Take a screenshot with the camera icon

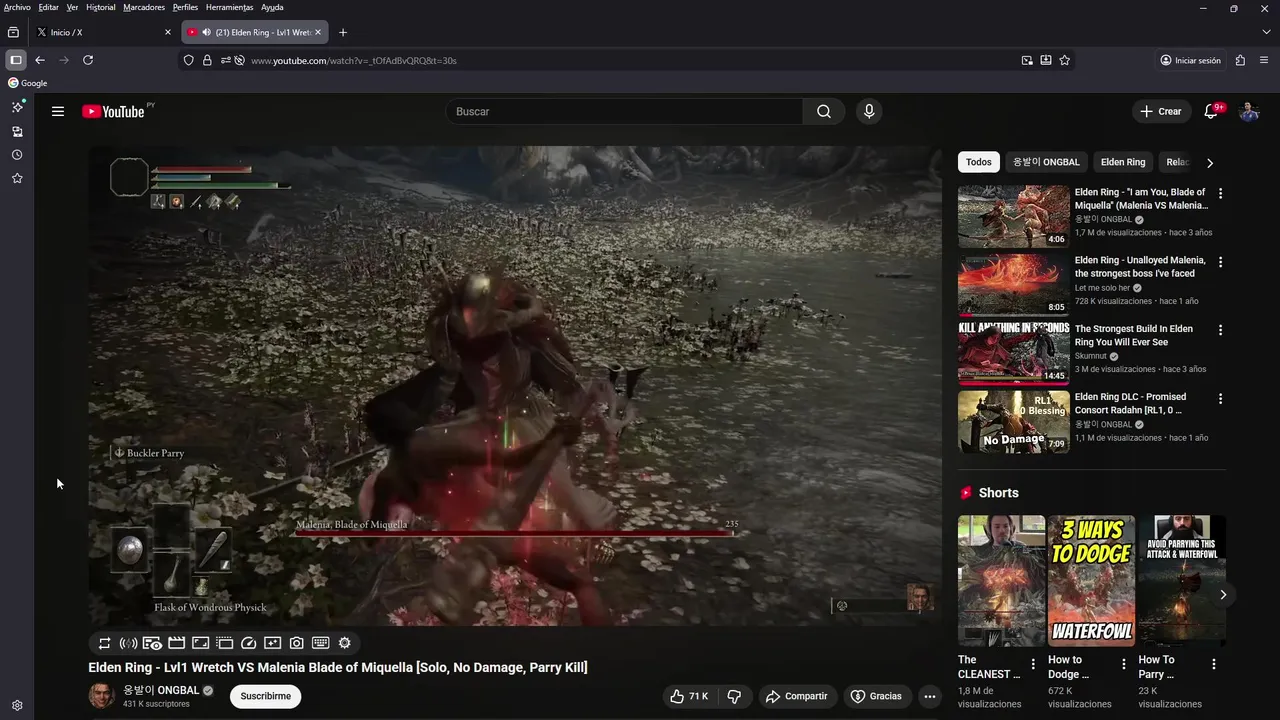(x=297, y=643)
